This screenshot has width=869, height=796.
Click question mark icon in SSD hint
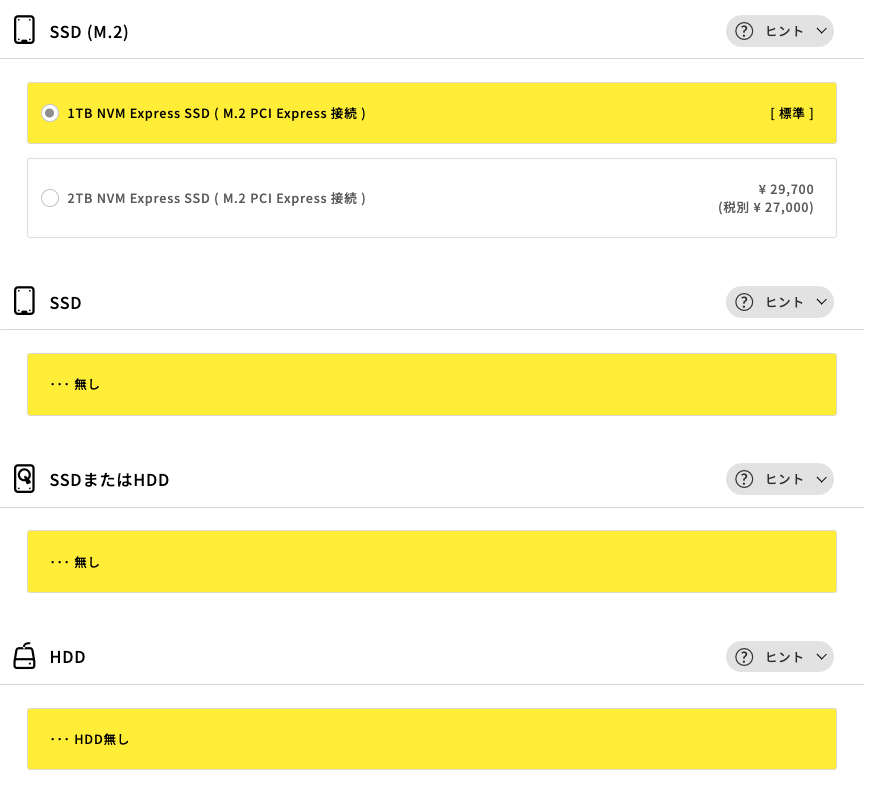click(744, 302)
